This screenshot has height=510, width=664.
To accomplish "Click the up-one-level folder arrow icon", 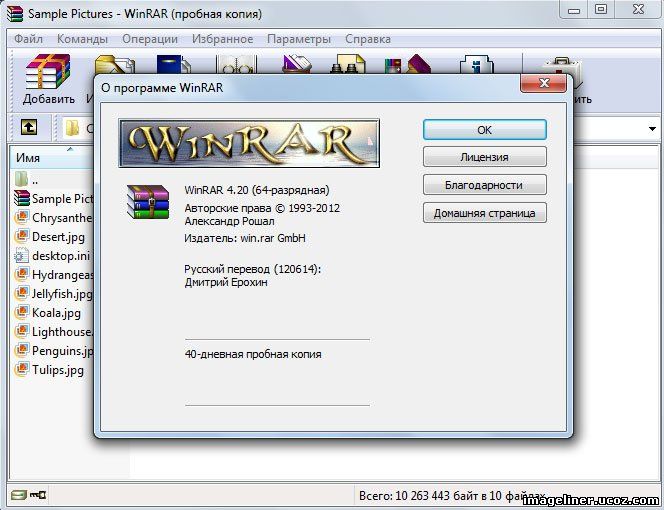I will pos(30,127).
